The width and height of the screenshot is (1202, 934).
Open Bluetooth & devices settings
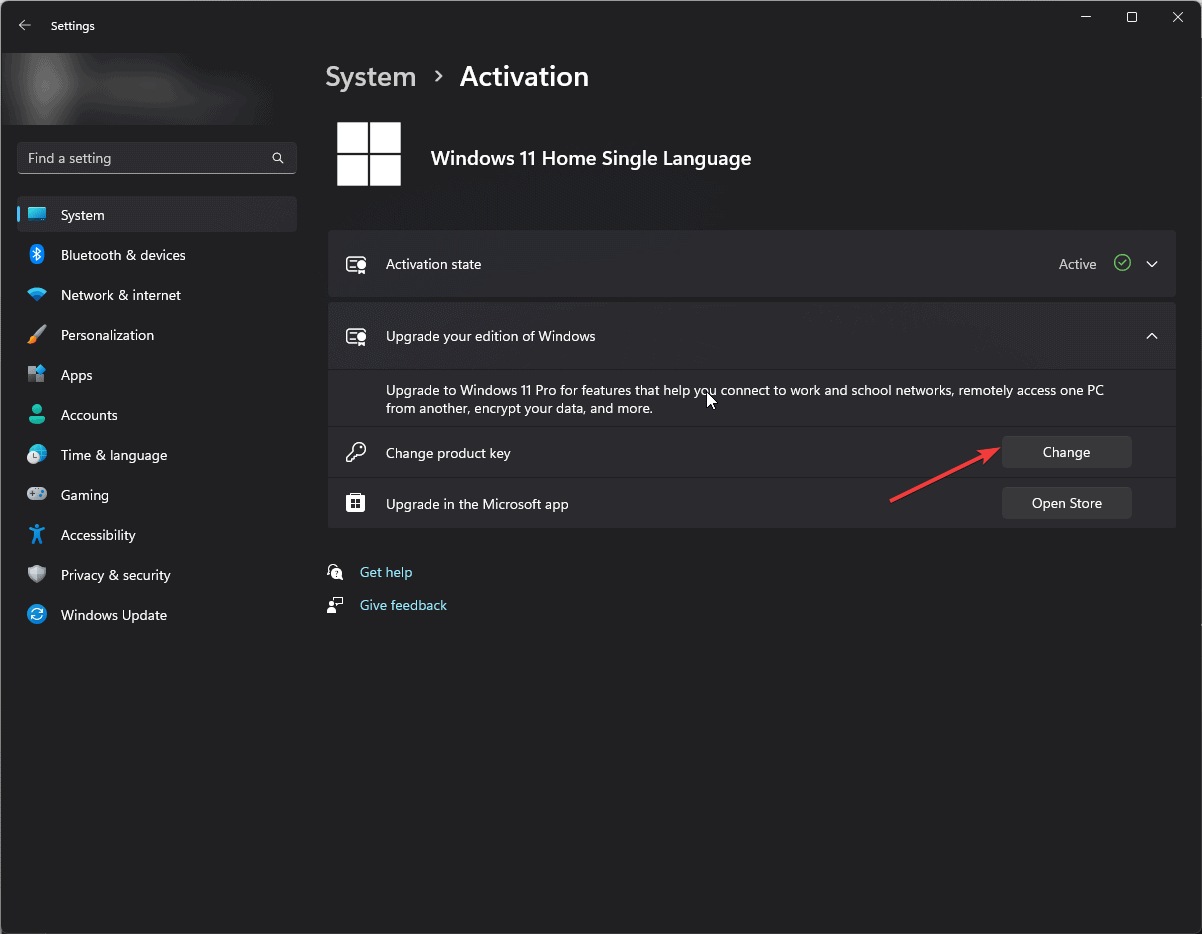157,255
